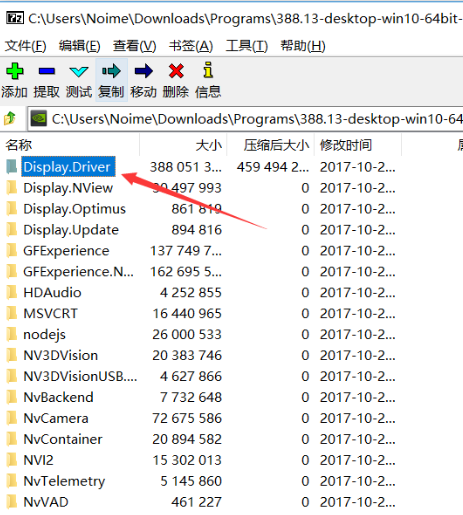Select the MSVCRT folder icon

[x=12, y=313]
